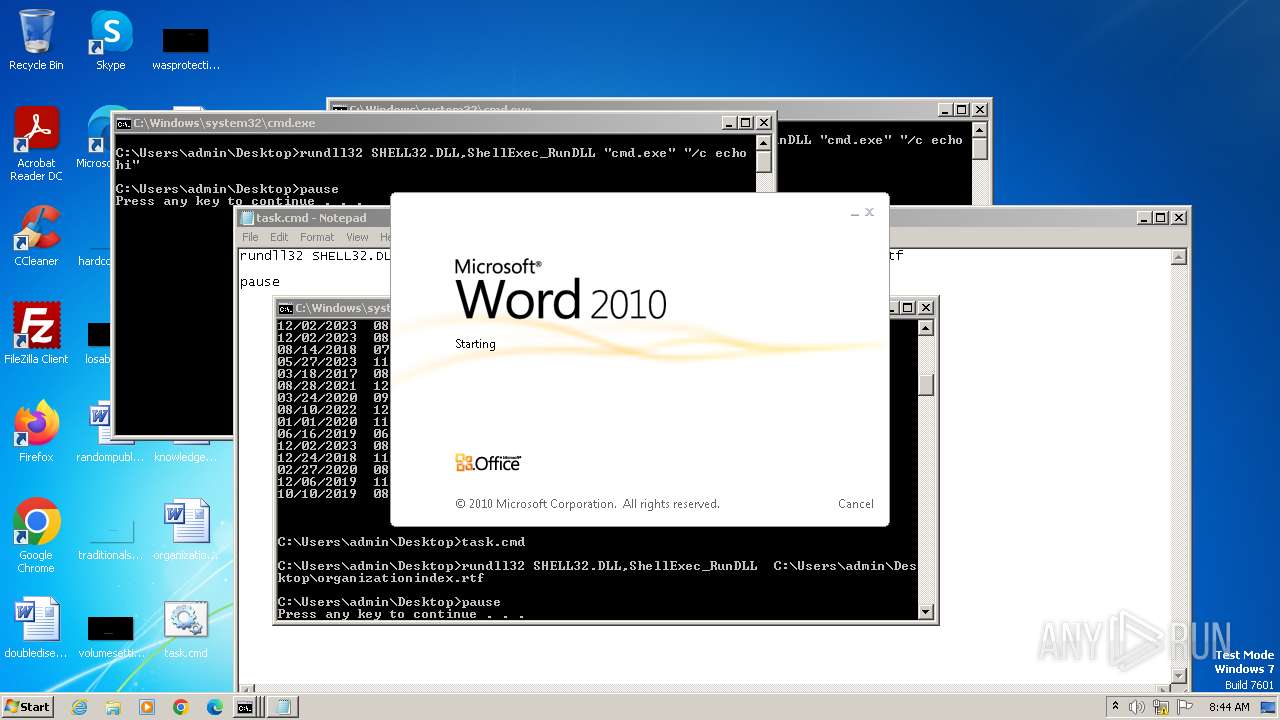
Task: Click Notepad vertical scroll down arrow
Action: tap(1179, 676)
